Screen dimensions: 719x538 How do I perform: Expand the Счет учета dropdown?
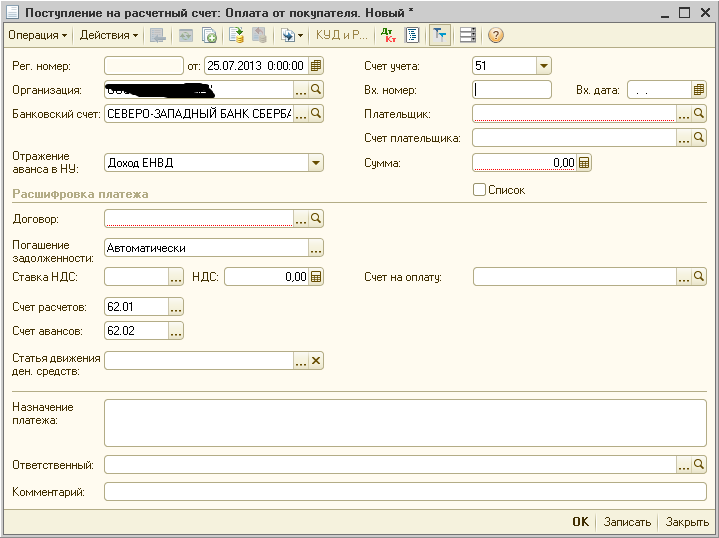tap(544, 66)
